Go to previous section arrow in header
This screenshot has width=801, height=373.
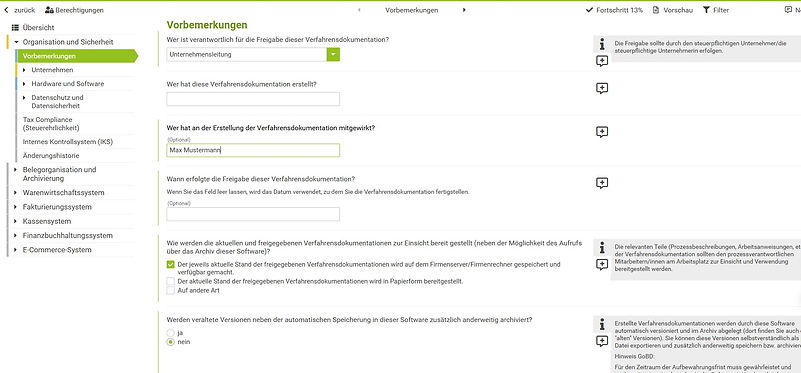coord(359,10)
